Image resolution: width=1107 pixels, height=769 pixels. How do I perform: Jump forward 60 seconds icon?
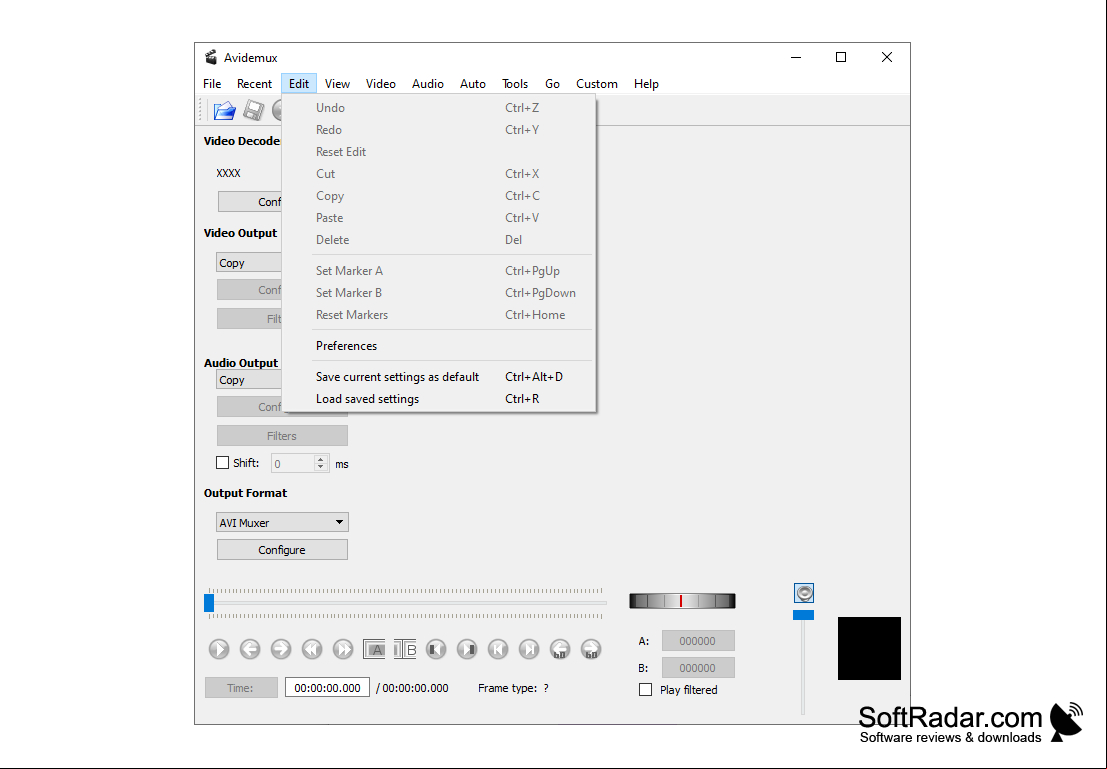(591, 649)
